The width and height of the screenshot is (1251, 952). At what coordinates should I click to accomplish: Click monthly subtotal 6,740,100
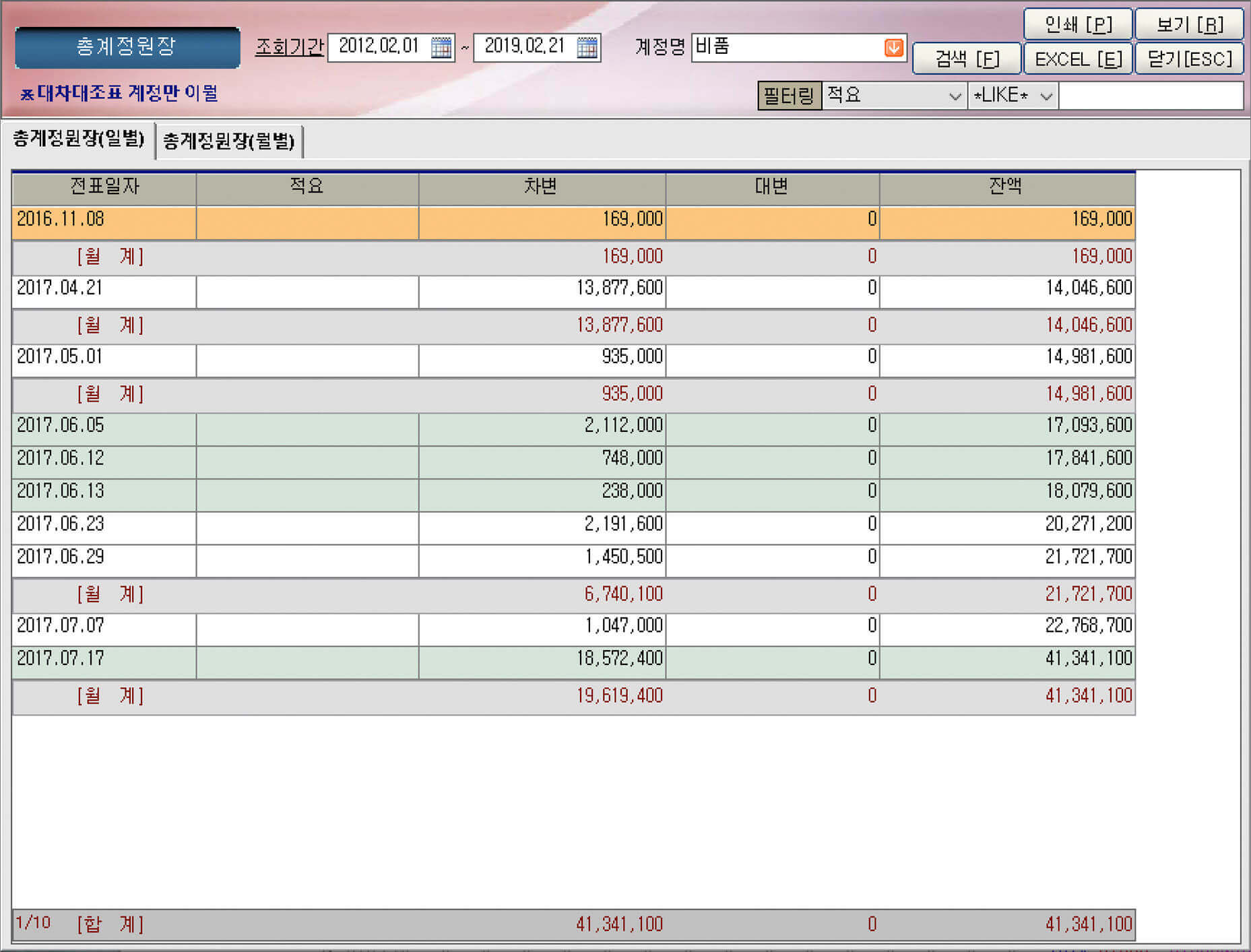click(624, 594)
